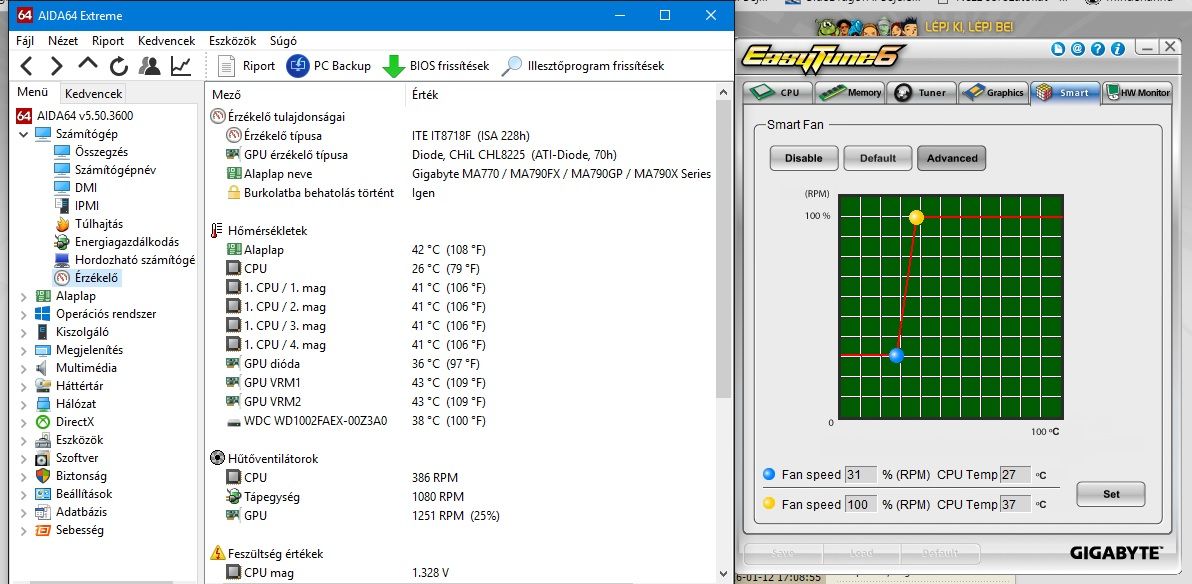Open the Fájl menu

tap(24, 41)
